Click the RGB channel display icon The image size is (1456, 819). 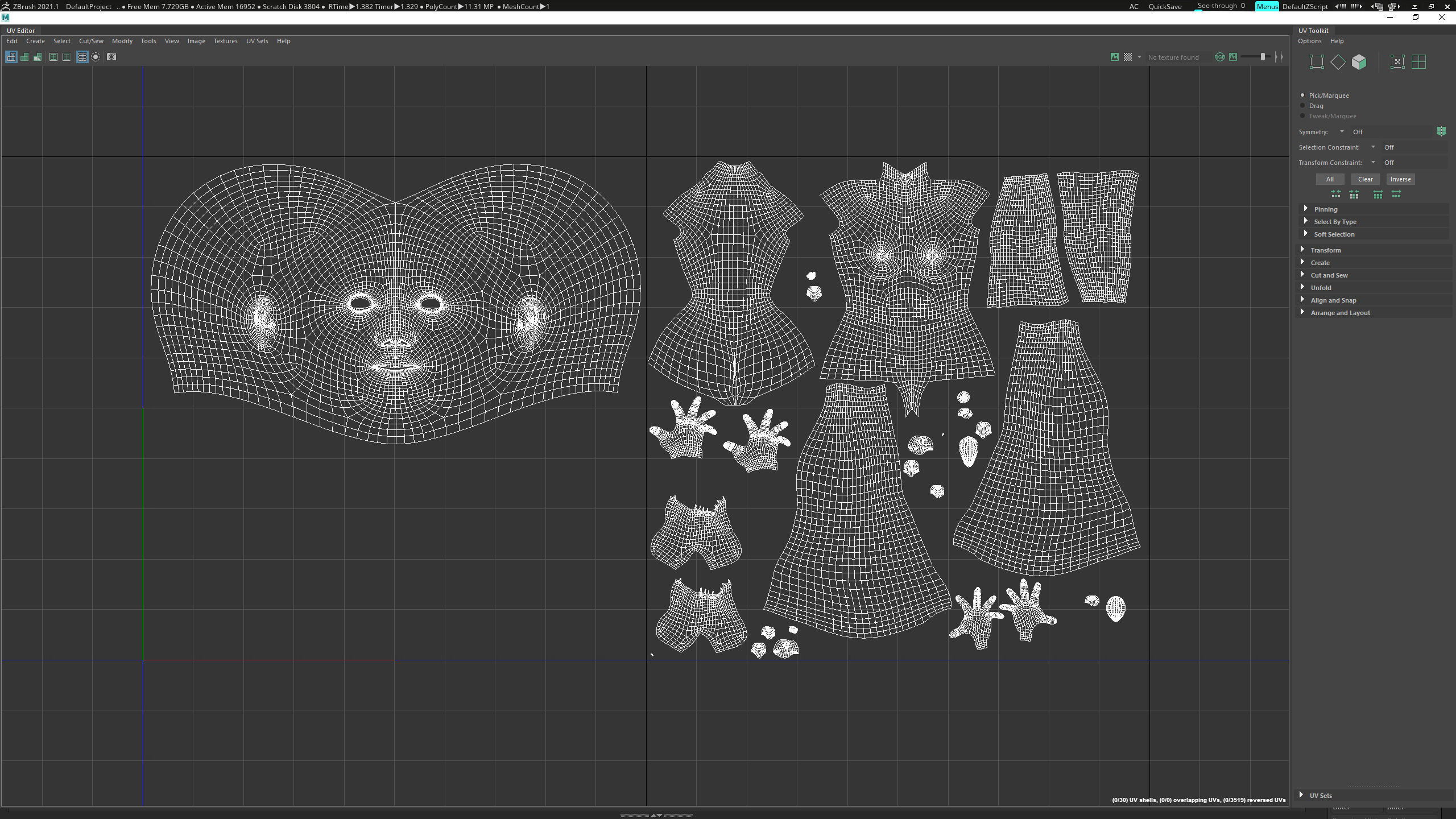pyautogui.click(x=1219, y=57)
